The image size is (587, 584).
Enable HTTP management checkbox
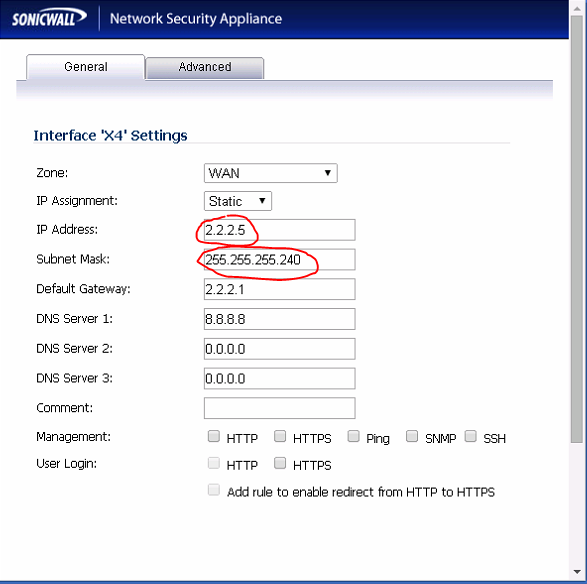(x=214, y=436)
